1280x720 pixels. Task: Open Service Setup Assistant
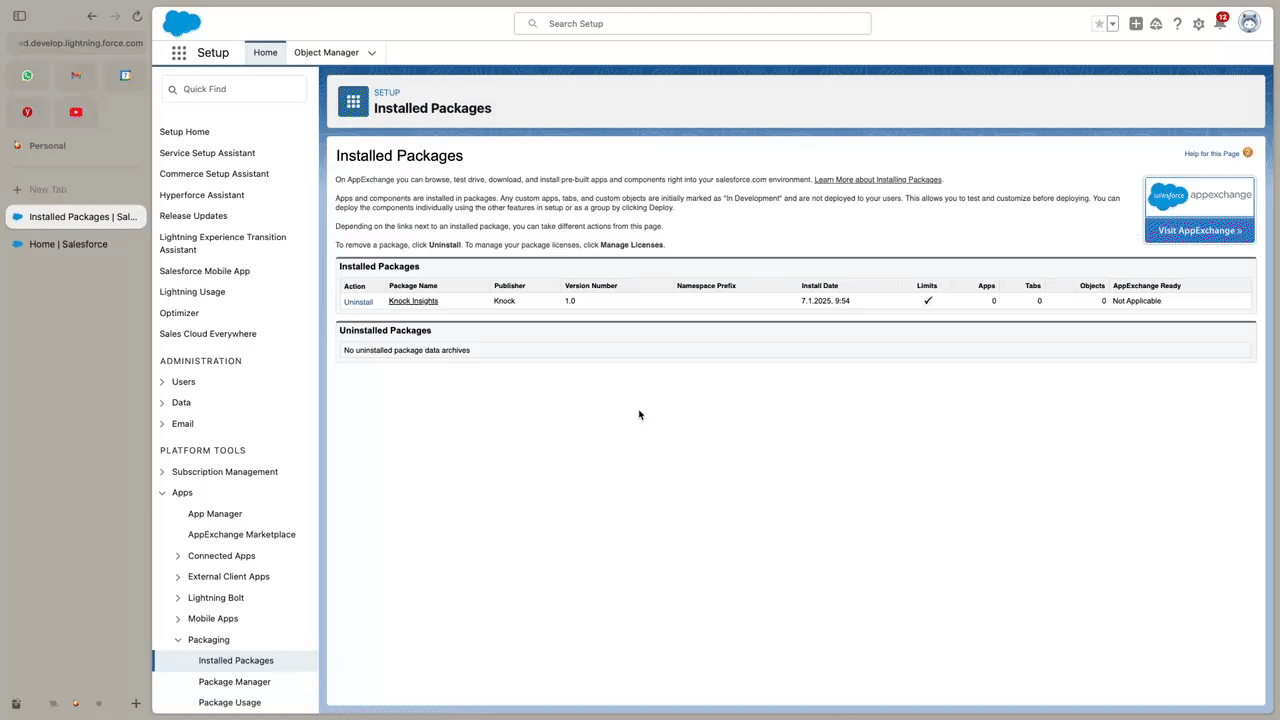[x=207, y=153]
